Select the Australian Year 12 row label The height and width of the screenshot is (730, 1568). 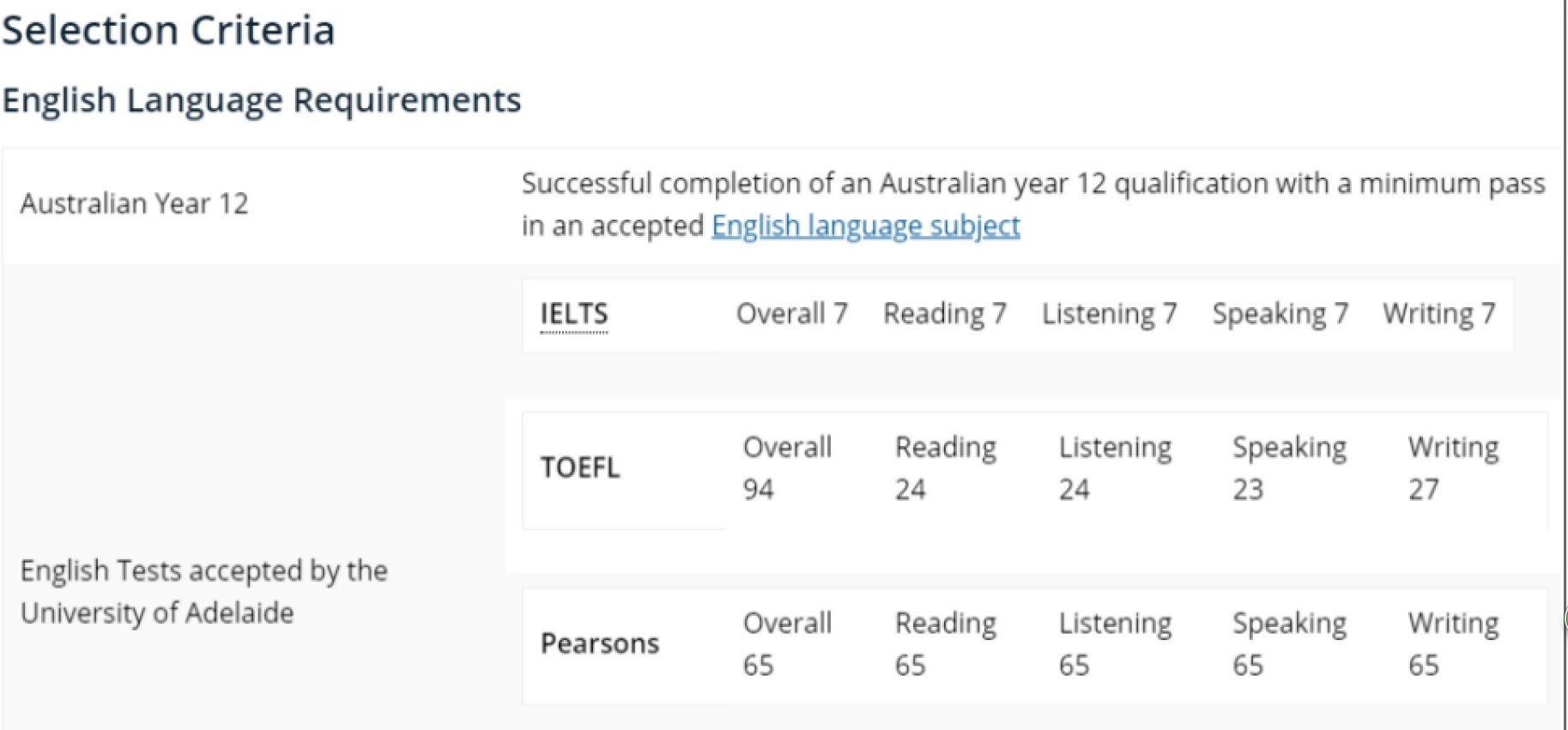click(134, 203)
